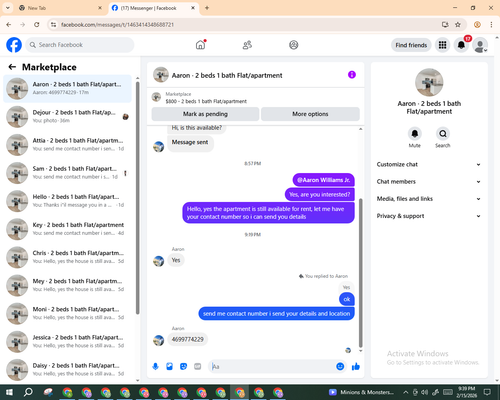Open Windows taskbar search
The height and width of the screenshot is (400, 500).
point(28,392)
